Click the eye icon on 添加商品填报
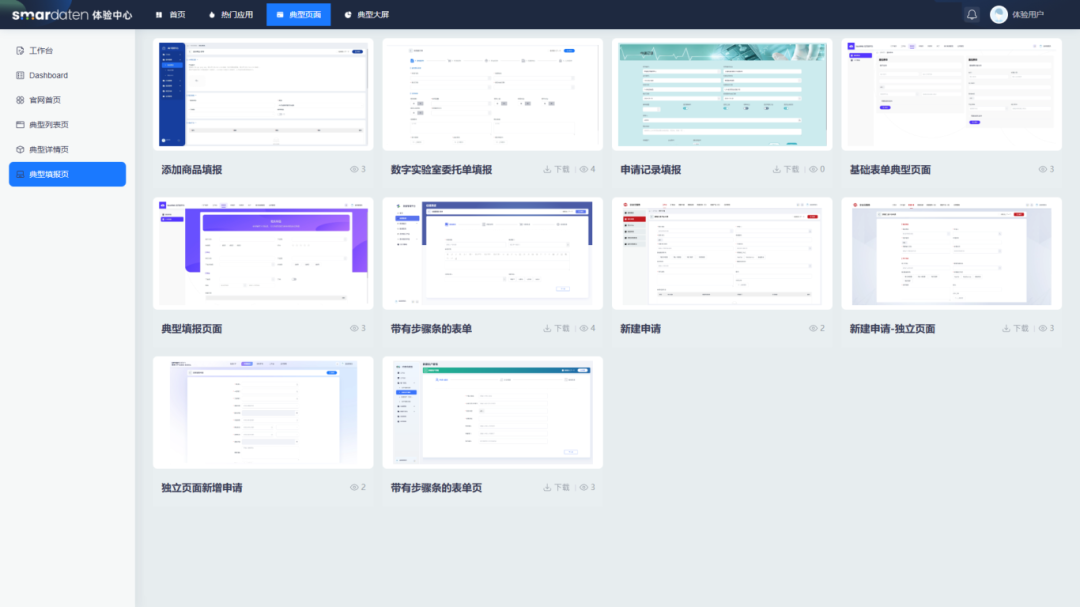Screen dimensions: 1080x607 pos(354,169)
